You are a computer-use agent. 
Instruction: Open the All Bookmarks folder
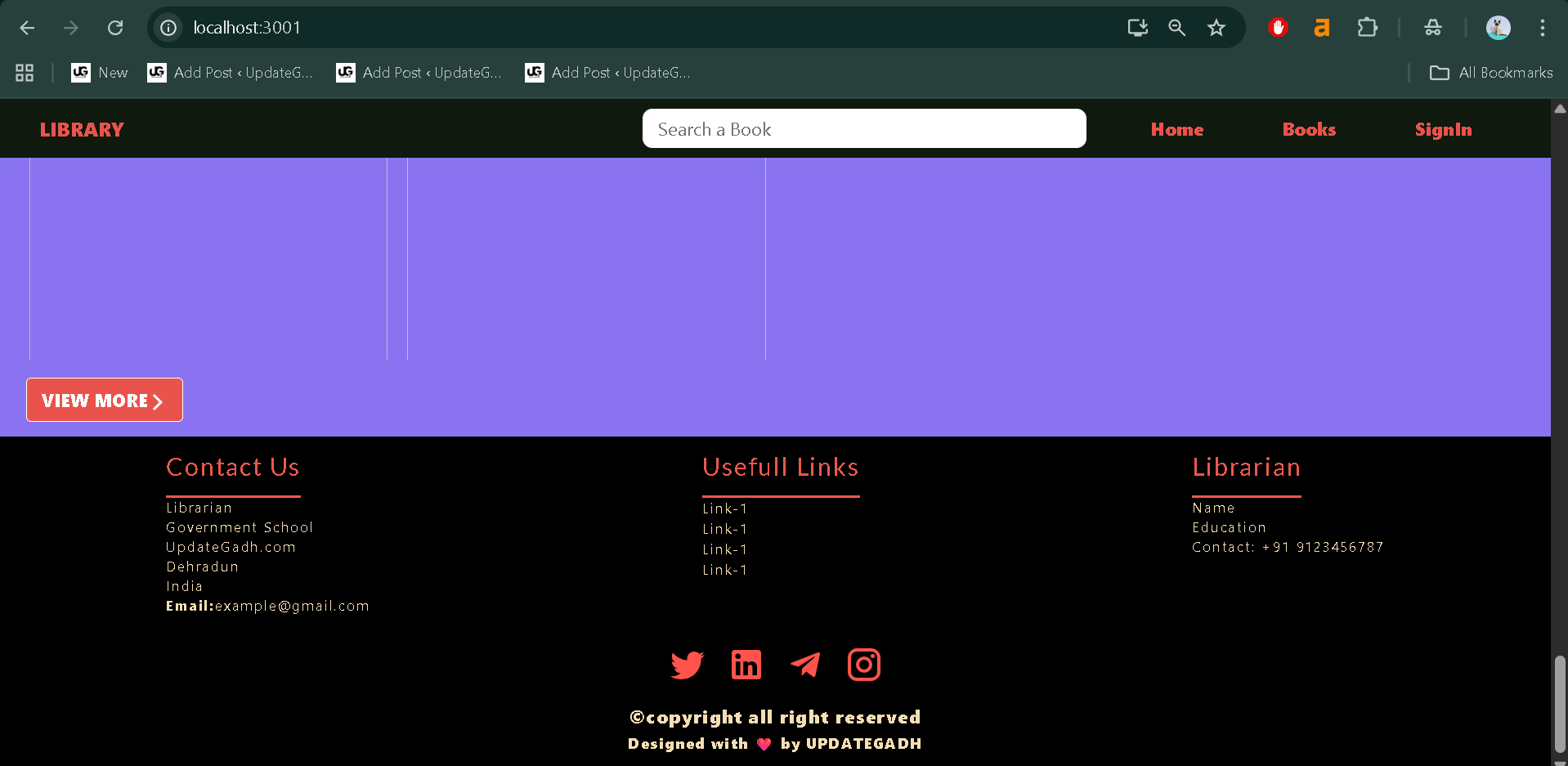coord(1491,73)
